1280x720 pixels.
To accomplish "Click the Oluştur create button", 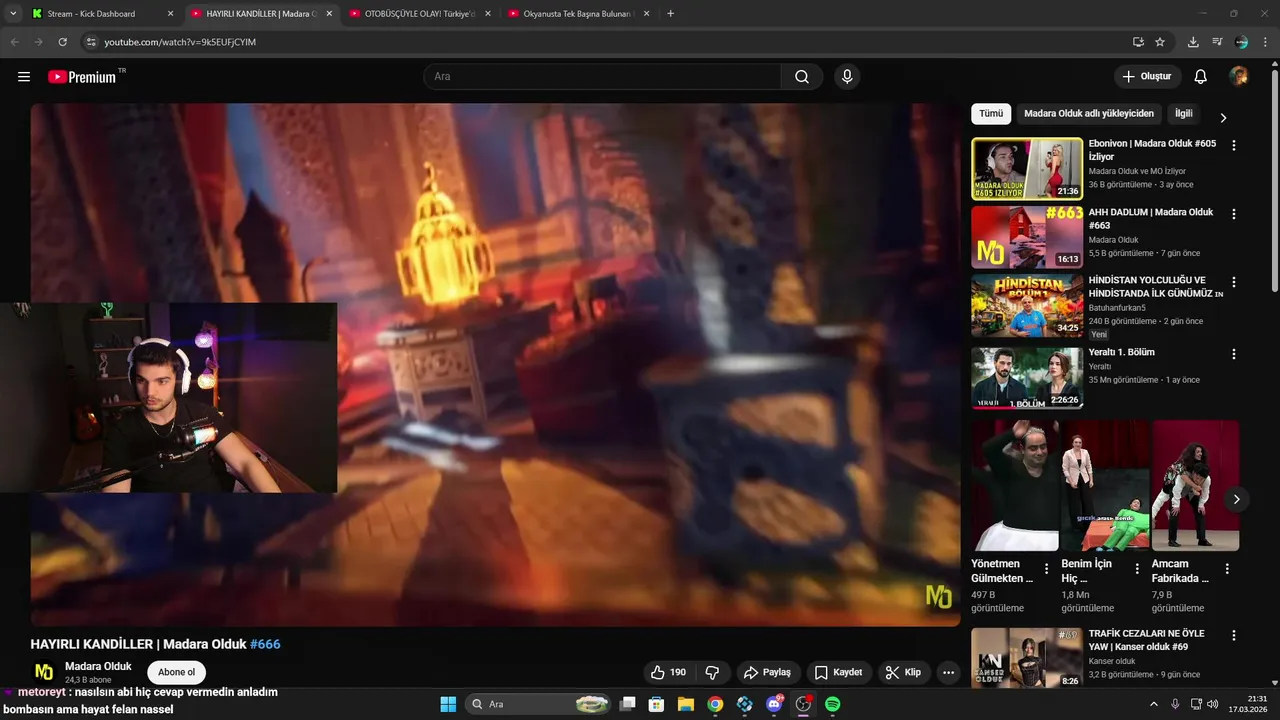I will 1147,77.
